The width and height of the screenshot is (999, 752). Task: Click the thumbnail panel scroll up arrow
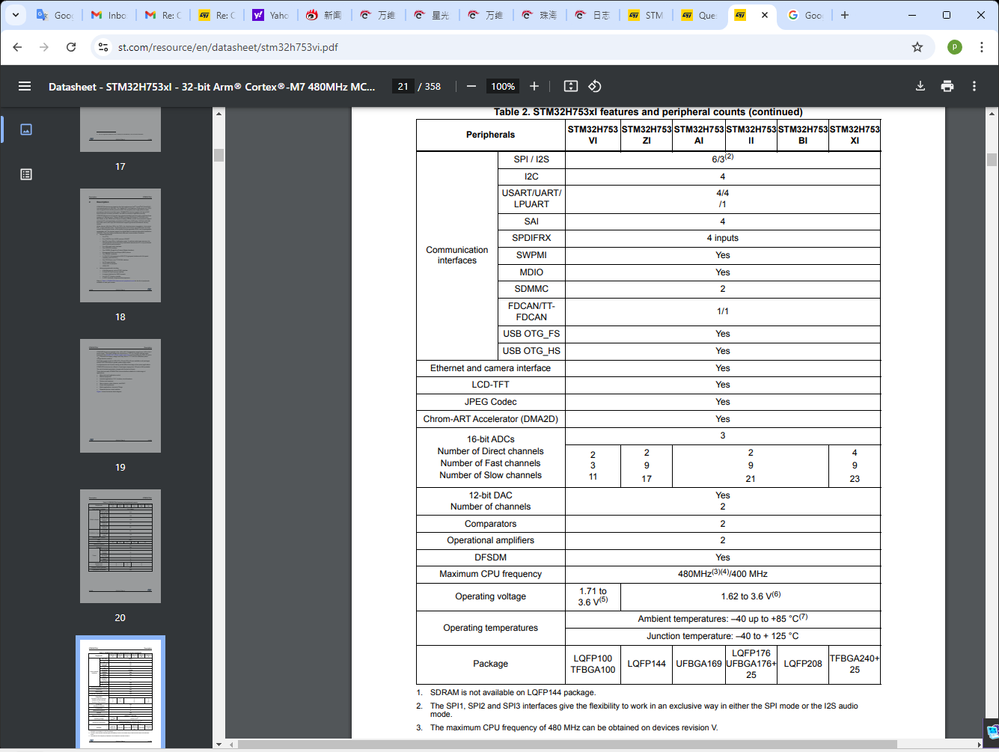219,113
